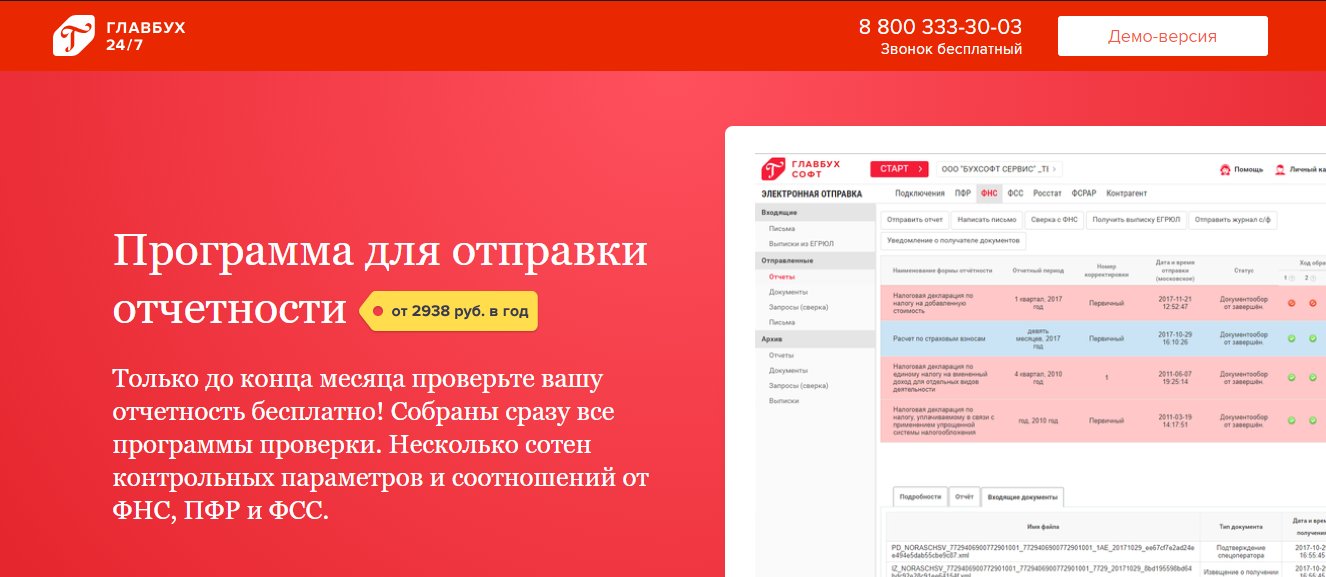Open Выписки из ЕГРЮЛ in the sidebar

click(801, 243)
